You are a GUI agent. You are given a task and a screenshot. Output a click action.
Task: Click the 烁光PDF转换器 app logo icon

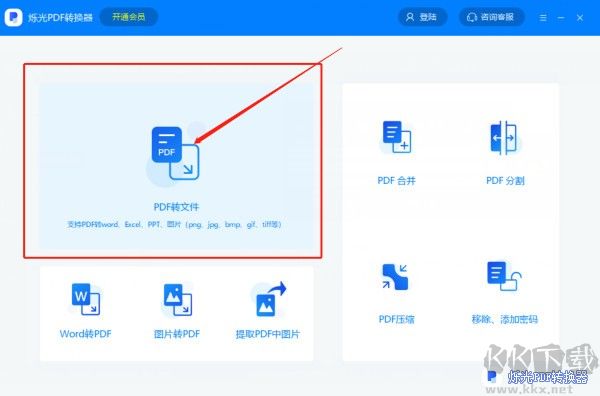coord(14,17)
